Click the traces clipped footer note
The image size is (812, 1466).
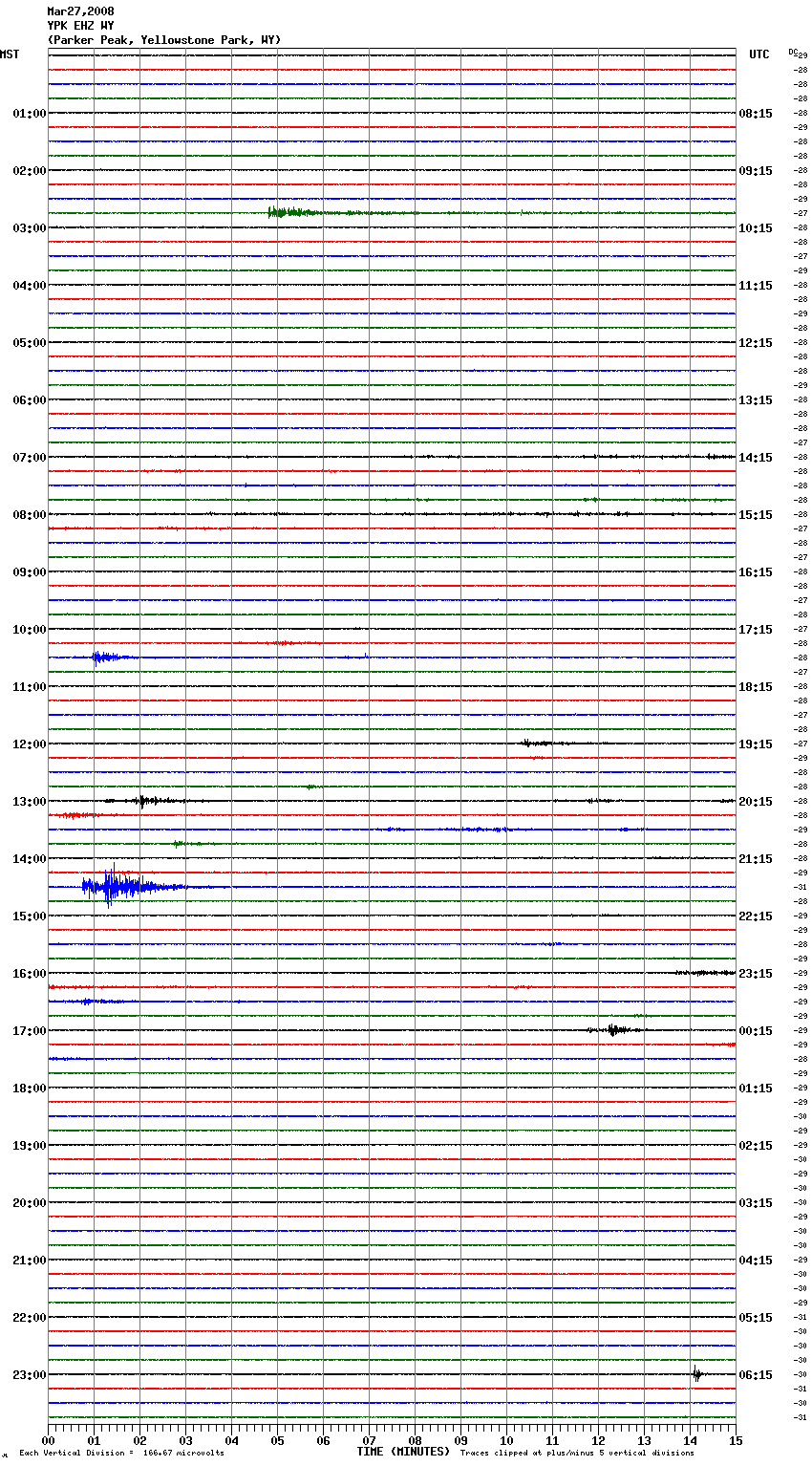(577, 1454)
